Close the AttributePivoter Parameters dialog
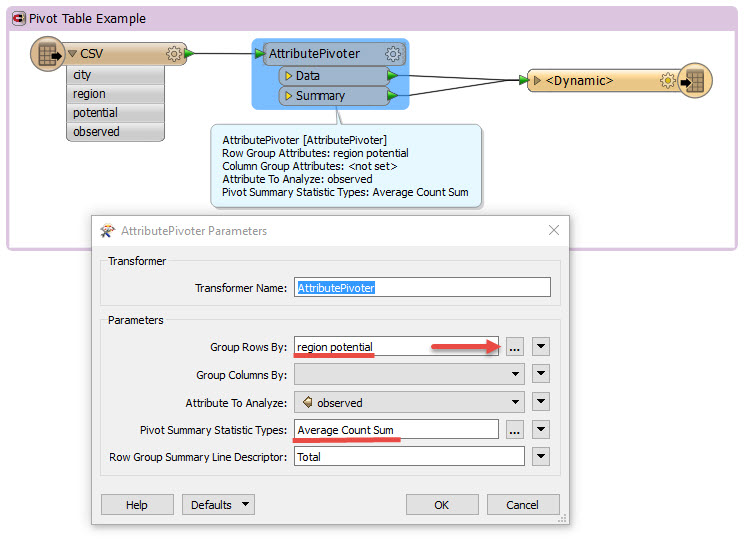This screenshot has width=744, height=544. tap(554, 230)
